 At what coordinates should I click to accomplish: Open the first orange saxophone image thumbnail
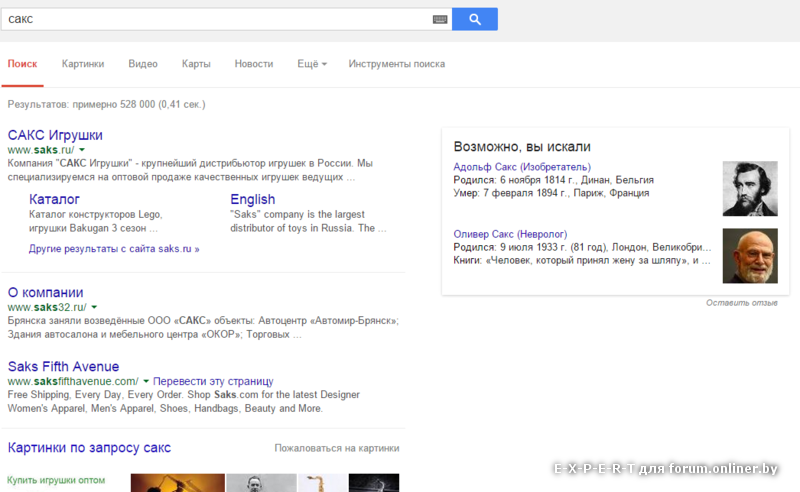click(x=178, y=483)
